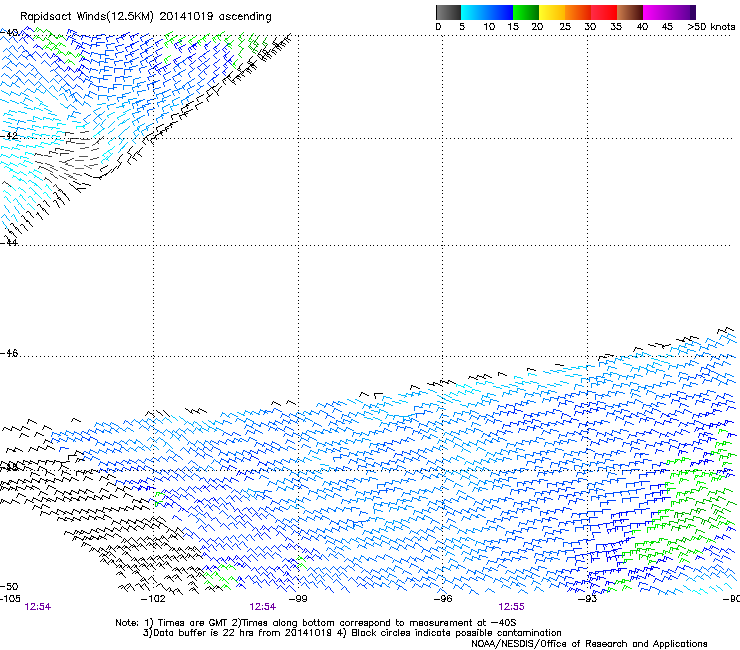The width and height of the screenshot is (740, 650).
Task: Pick the yellow 20–25 knot legend swatch
Action: point(552,12)
